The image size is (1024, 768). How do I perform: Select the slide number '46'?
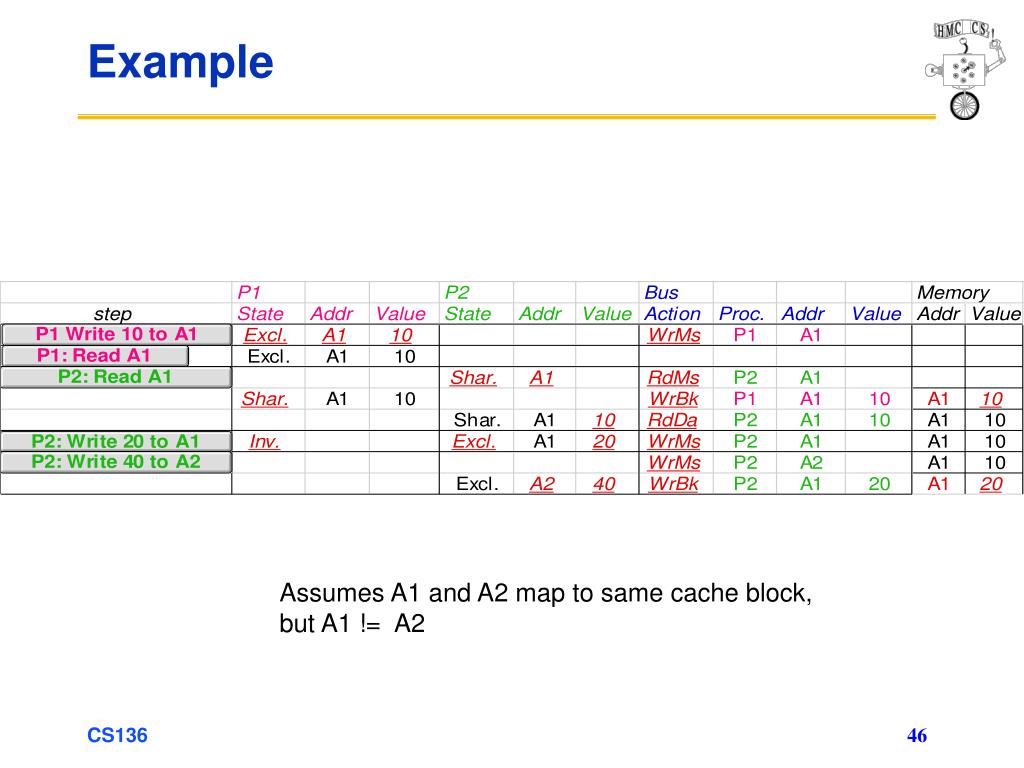[x=917, y=735]
